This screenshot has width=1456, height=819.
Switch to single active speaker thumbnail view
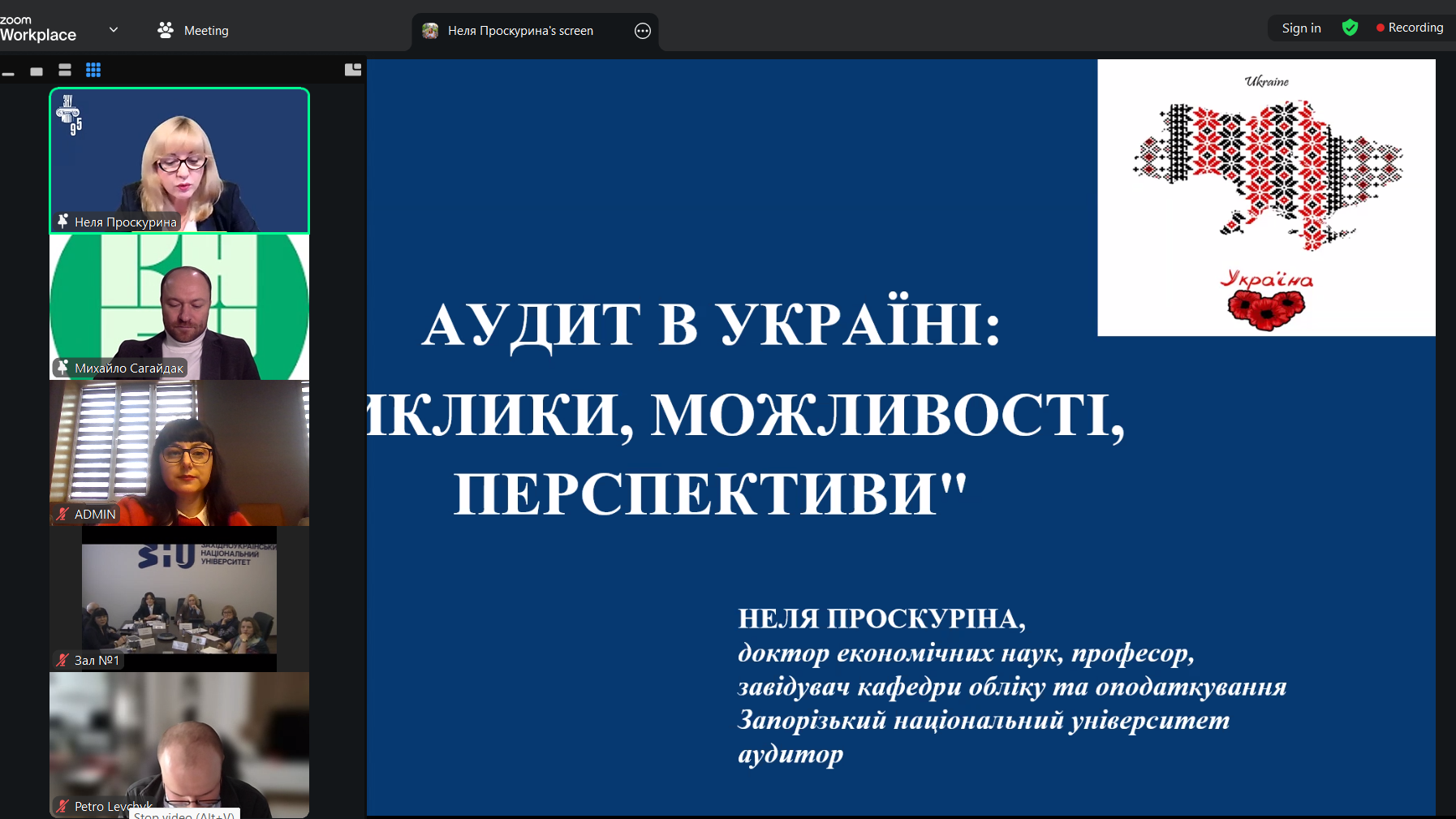[37, 71]
